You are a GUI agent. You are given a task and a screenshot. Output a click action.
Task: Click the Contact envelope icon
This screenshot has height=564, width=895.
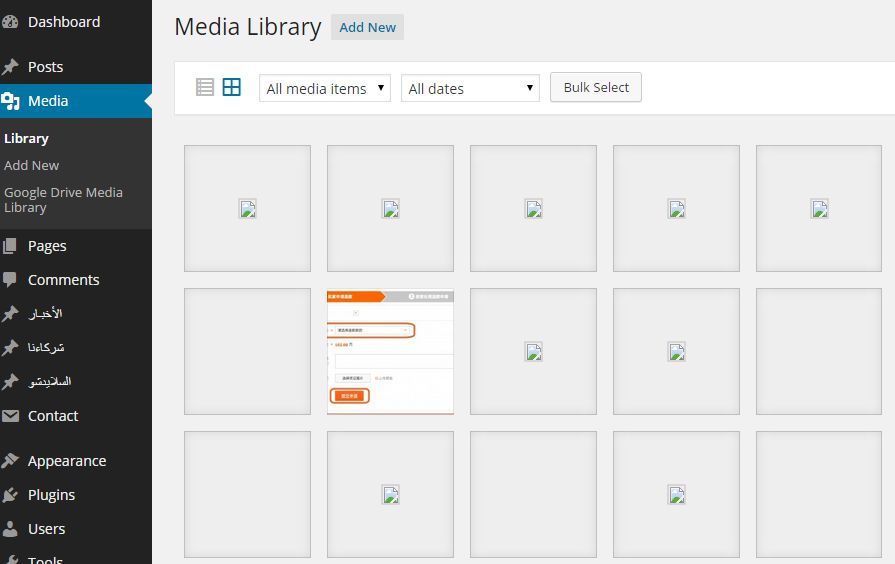coord(11,416)
